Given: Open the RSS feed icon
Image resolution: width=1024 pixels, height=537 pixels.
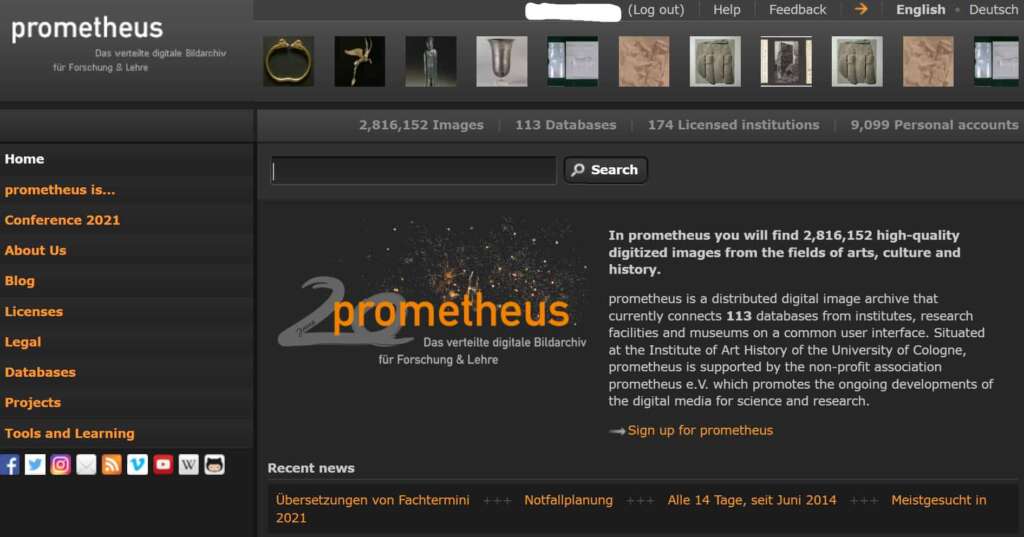Looking at the screenshot, I should tap(112, 464).
